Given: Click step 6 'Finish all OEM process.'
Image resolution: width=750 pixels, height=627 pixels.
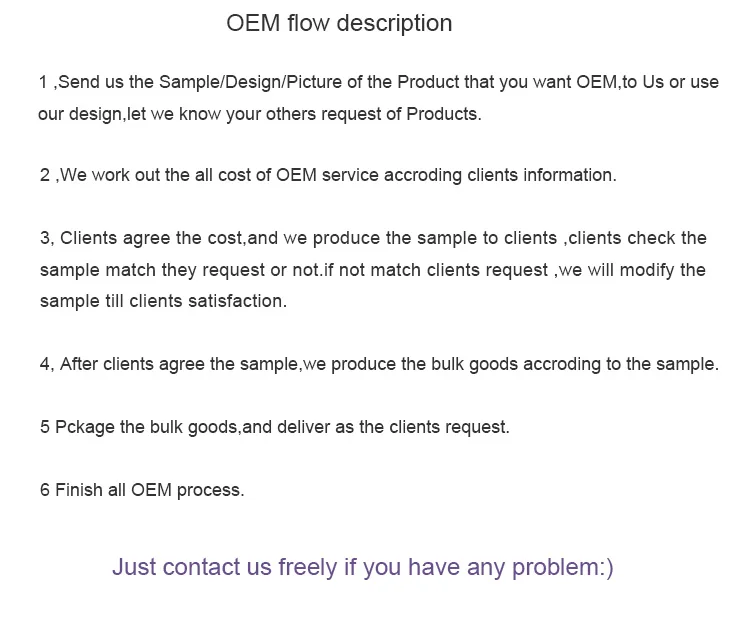Looking at the screenshot, I should tap(143, 490).
